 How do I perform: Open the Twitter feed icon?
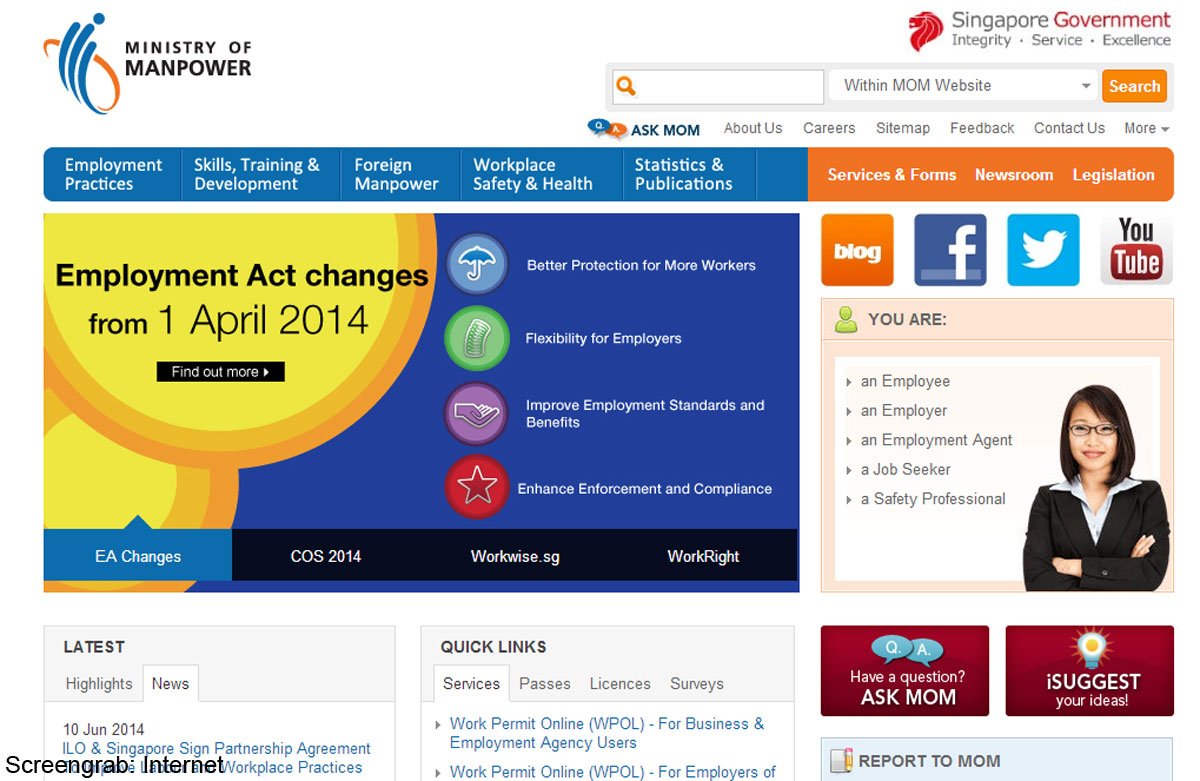(1043, 250)
